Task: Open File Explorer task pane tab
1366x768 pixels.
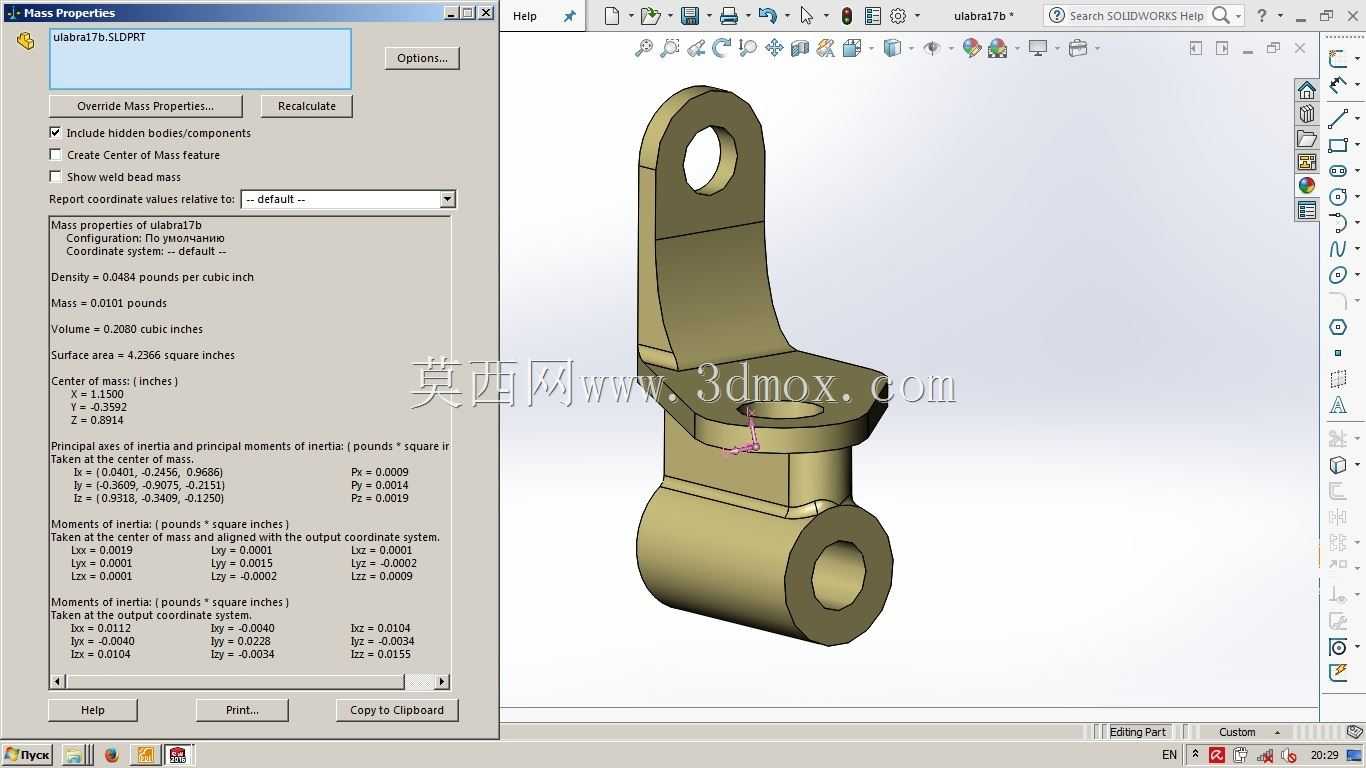Action: 1306,138
